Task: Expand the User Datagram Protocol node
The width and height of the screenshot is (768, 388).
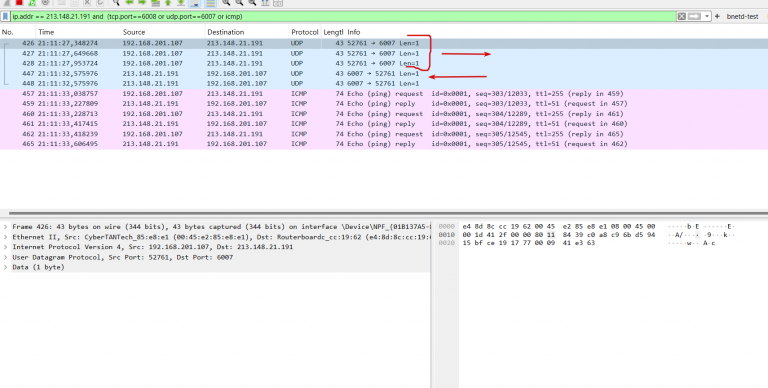Action: point(5,257)
